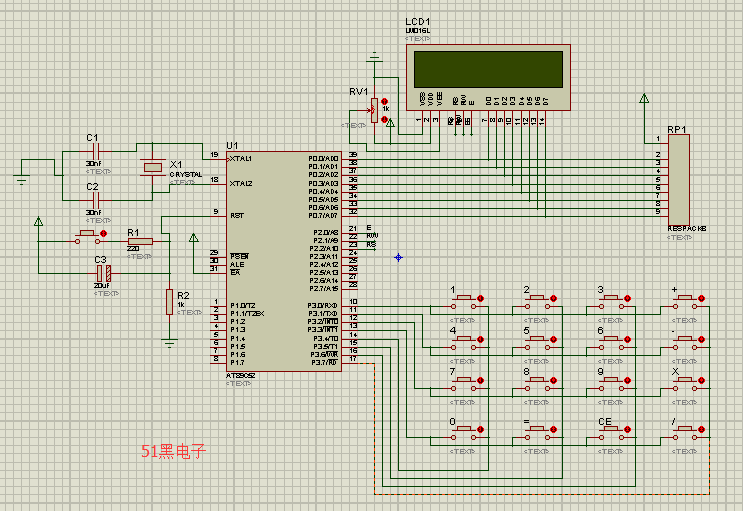Viewport: 743px width, 511px height.
Task: Toggle latch dot on key 0
Action: click(x=480, y=429)
